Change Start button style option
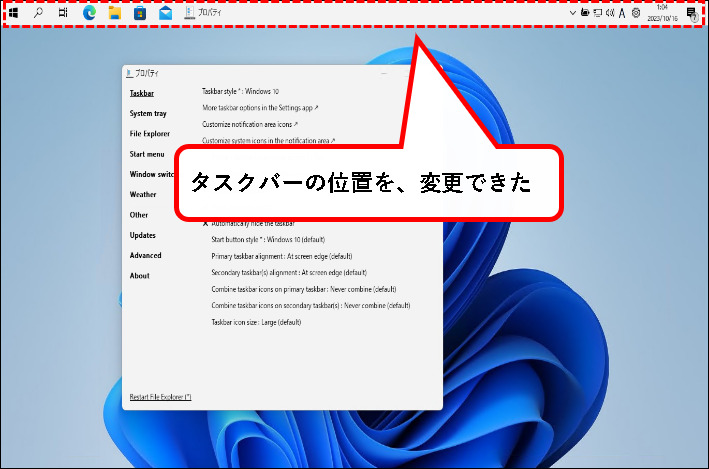 pos(275,240)
